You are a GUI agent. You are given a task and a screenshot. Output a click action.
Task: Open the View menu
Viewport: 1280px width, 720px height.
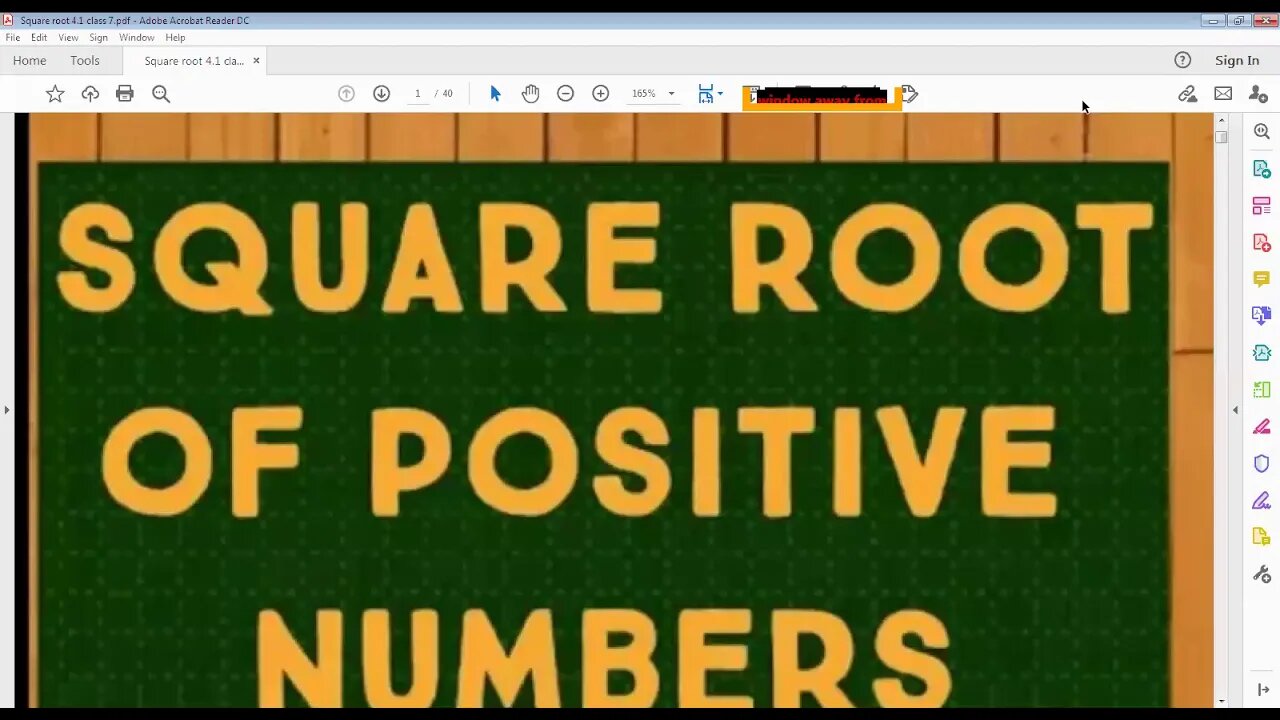pos(68,37)
